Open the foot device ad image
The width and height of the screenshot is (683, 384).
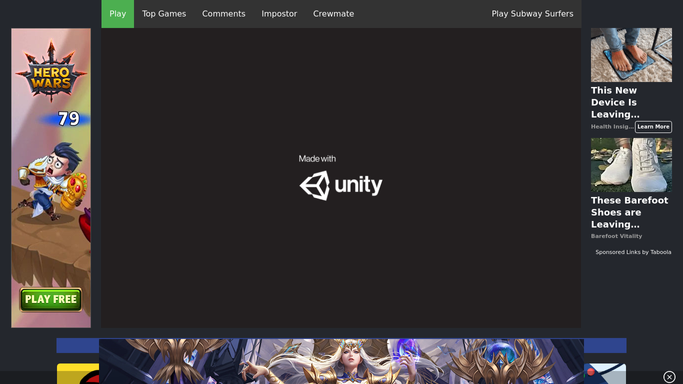[631, 55]
